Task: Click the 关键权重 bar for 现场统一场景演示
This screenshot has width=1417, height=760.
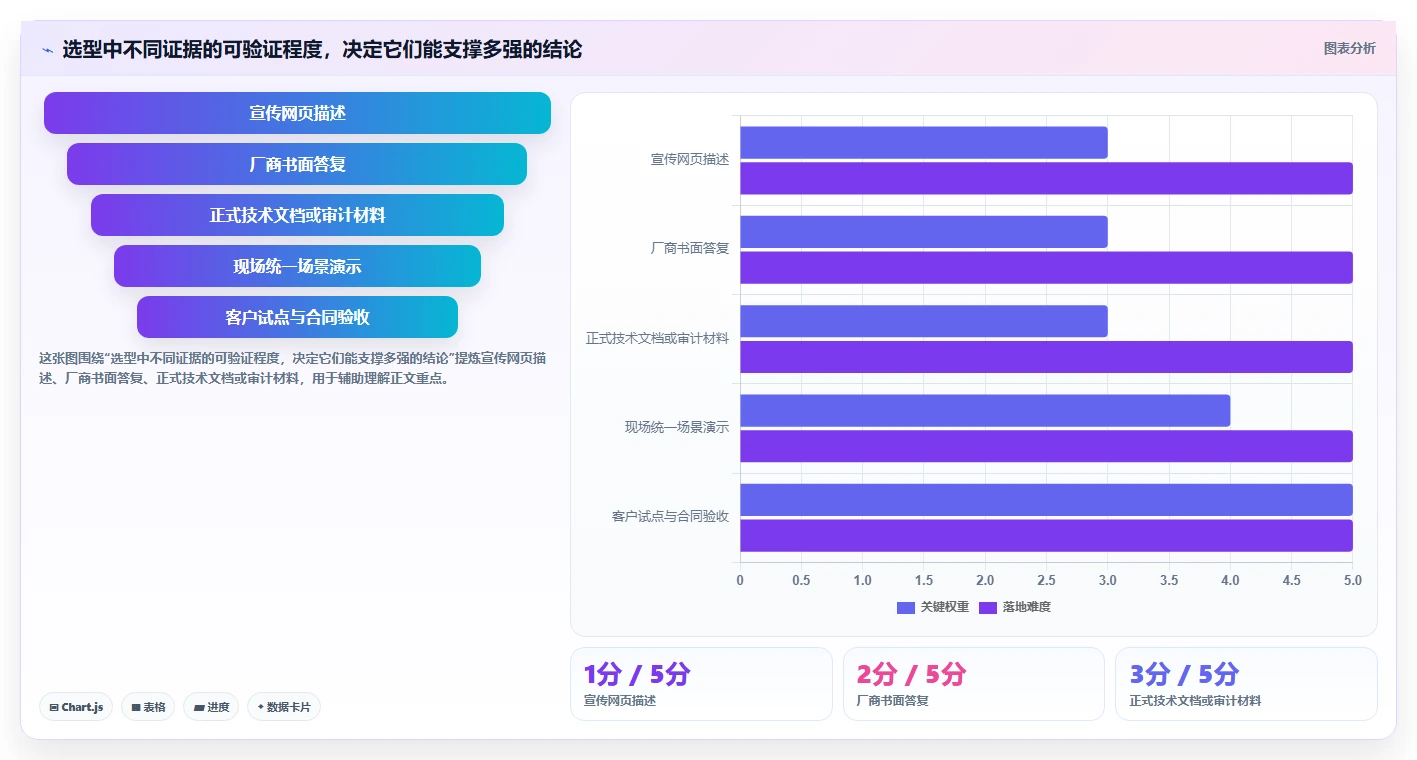Action: coord(985,410)
